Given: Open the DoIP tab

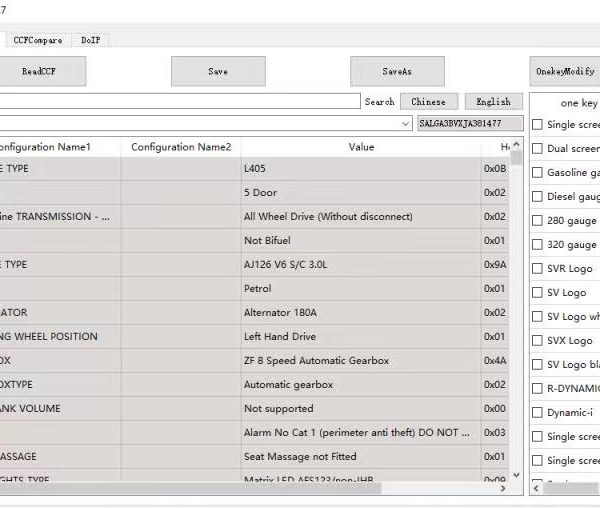Looking at the screenshot, I should tap(90, 40).
